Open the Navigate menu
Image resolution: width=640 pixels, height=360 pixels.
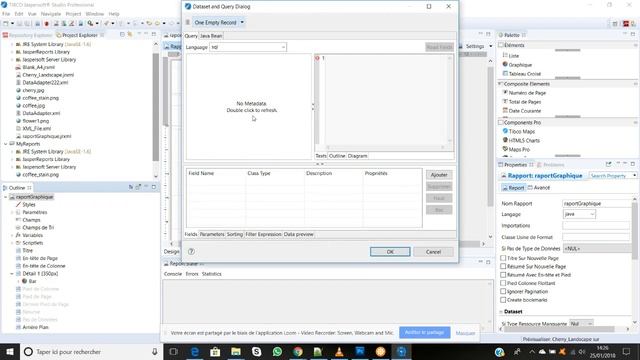tap(51, 14)
